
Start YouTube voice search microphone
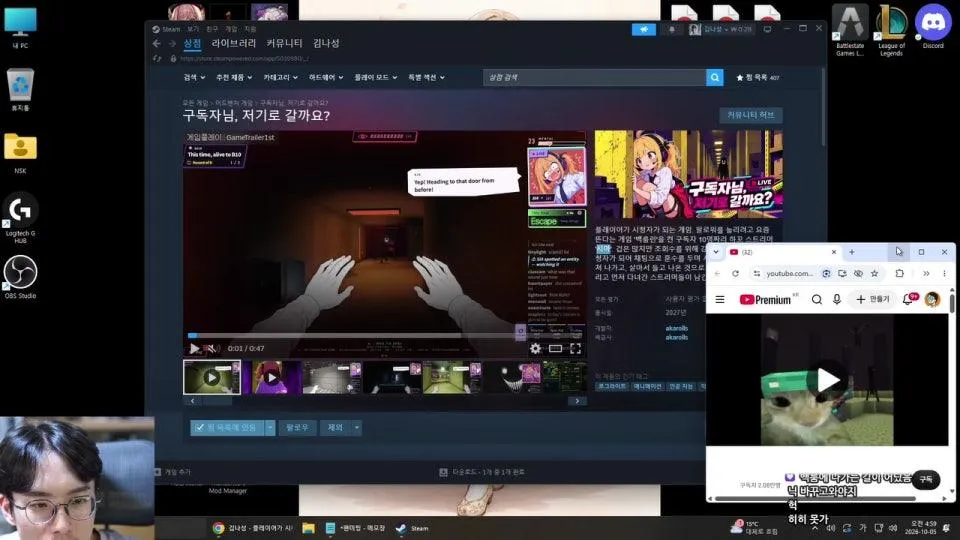coord(836,299)
